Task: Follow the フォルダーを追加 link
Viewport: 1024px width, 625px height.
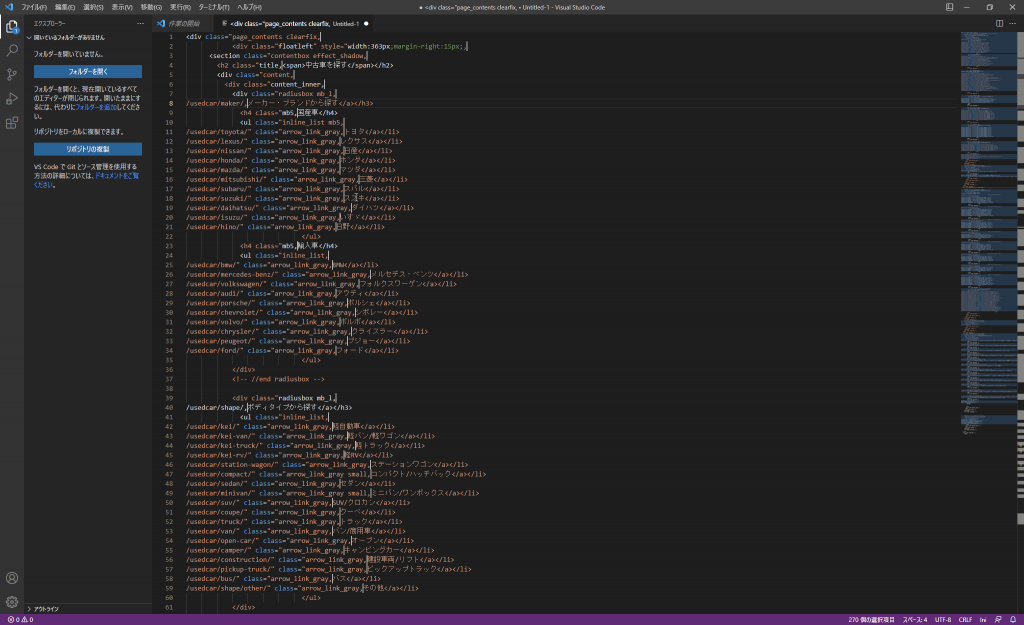Action: (x=97, y=107)
